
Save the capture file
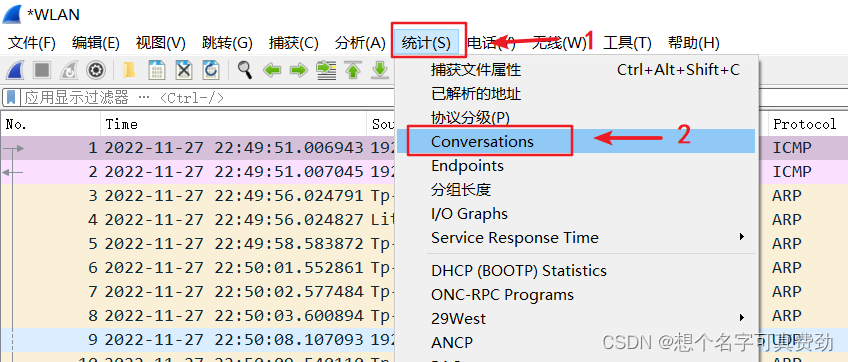[x=157, y=70]
